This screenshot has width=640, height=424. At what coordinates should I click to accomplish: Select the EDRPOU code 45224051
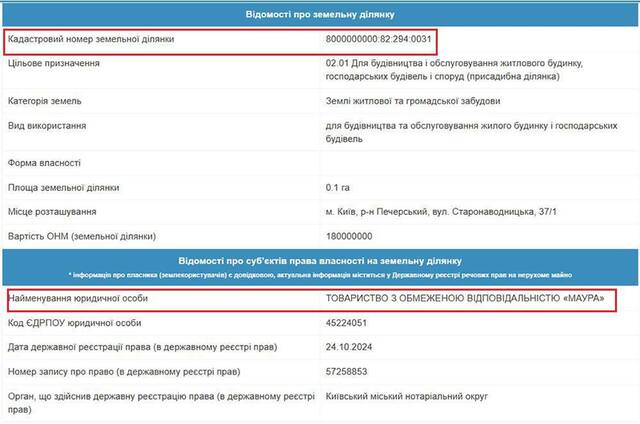coord(346,323)
